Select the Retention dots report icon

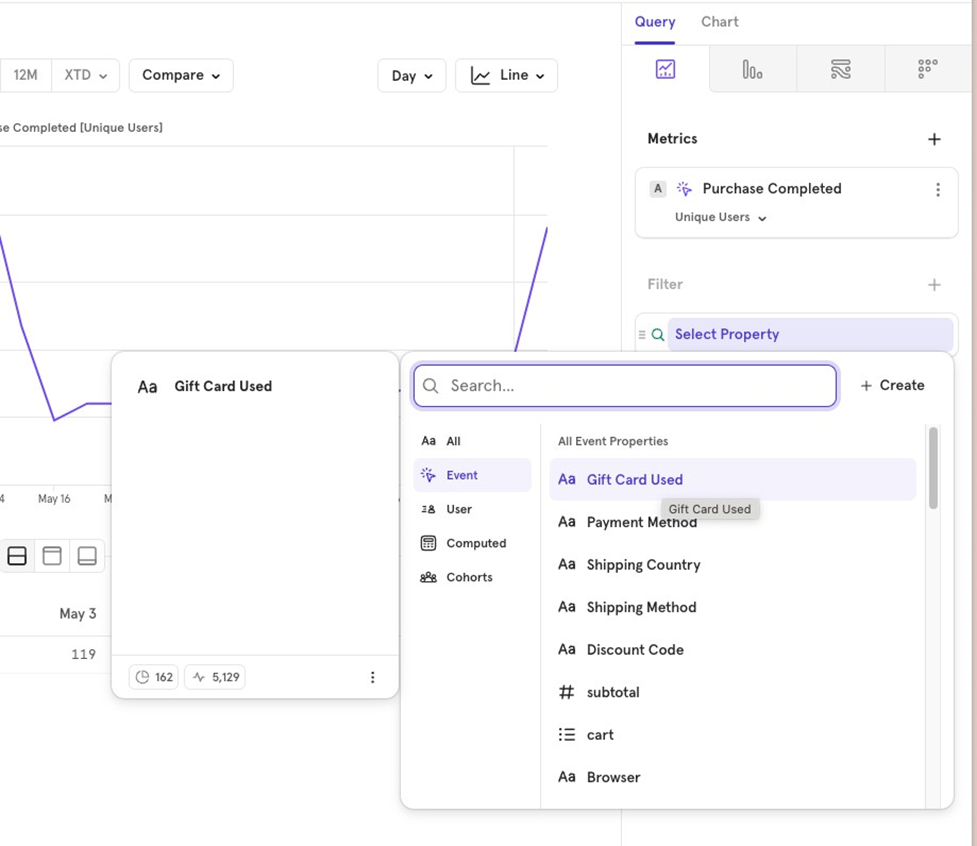pyautogui.click(x=927, y=69)
